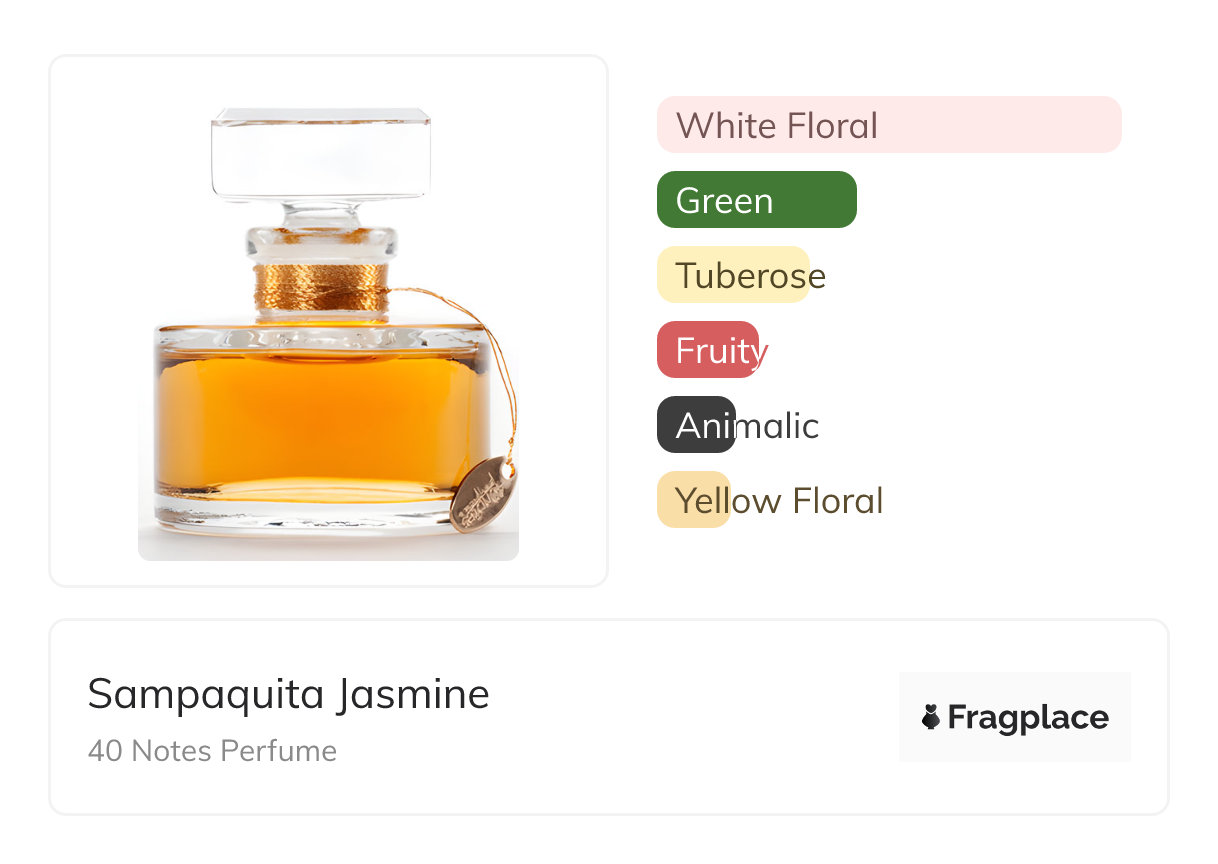Click the final "e" overflowing the Tuberose bar
Viewport: 1218px width, 864px height.
coord(818,277)
